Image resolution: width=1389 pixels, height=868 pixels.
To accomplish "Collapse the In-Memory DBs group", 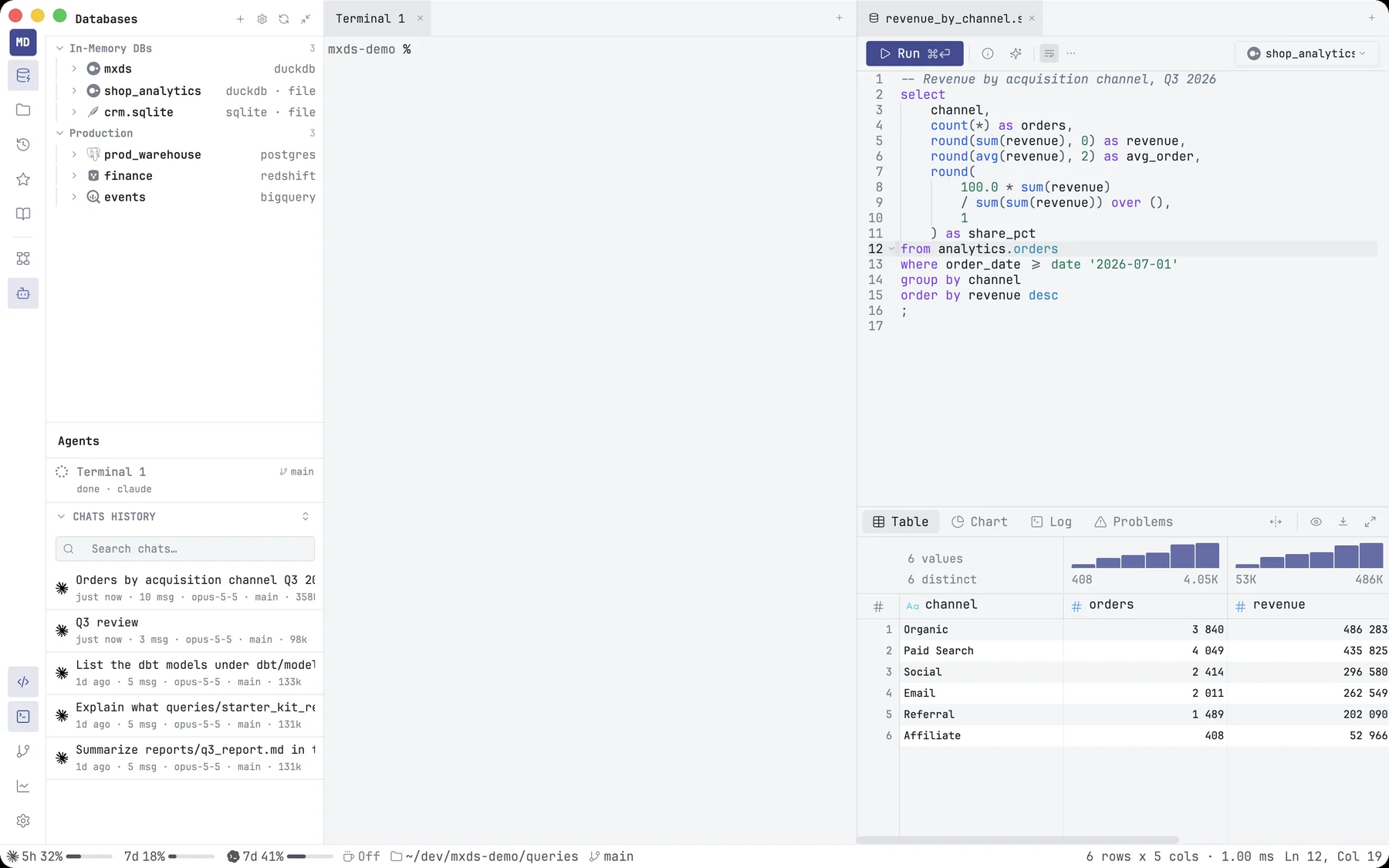I will [x=60, y=48].
